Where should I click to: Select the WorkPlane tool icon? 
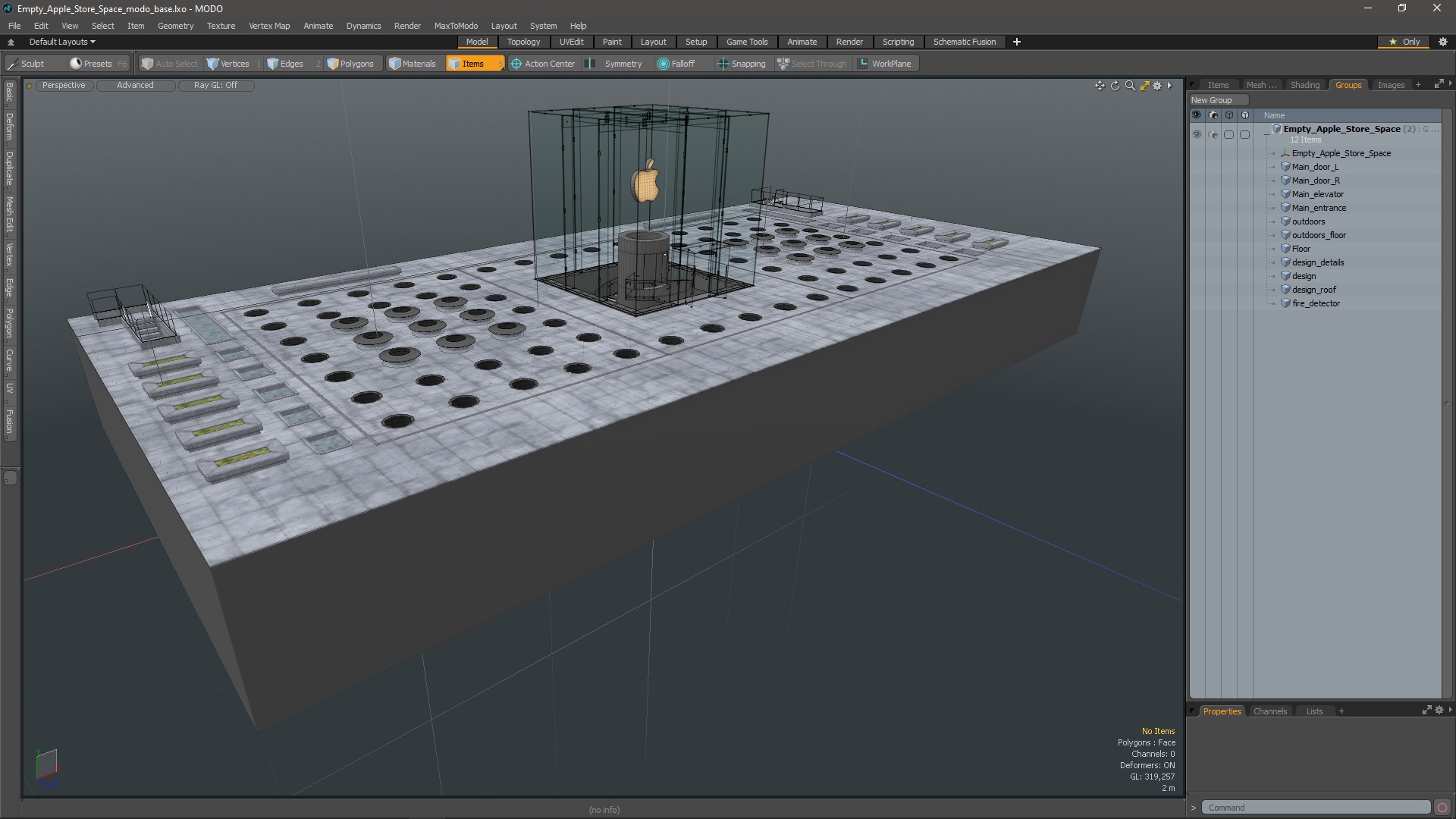point(862,63)
